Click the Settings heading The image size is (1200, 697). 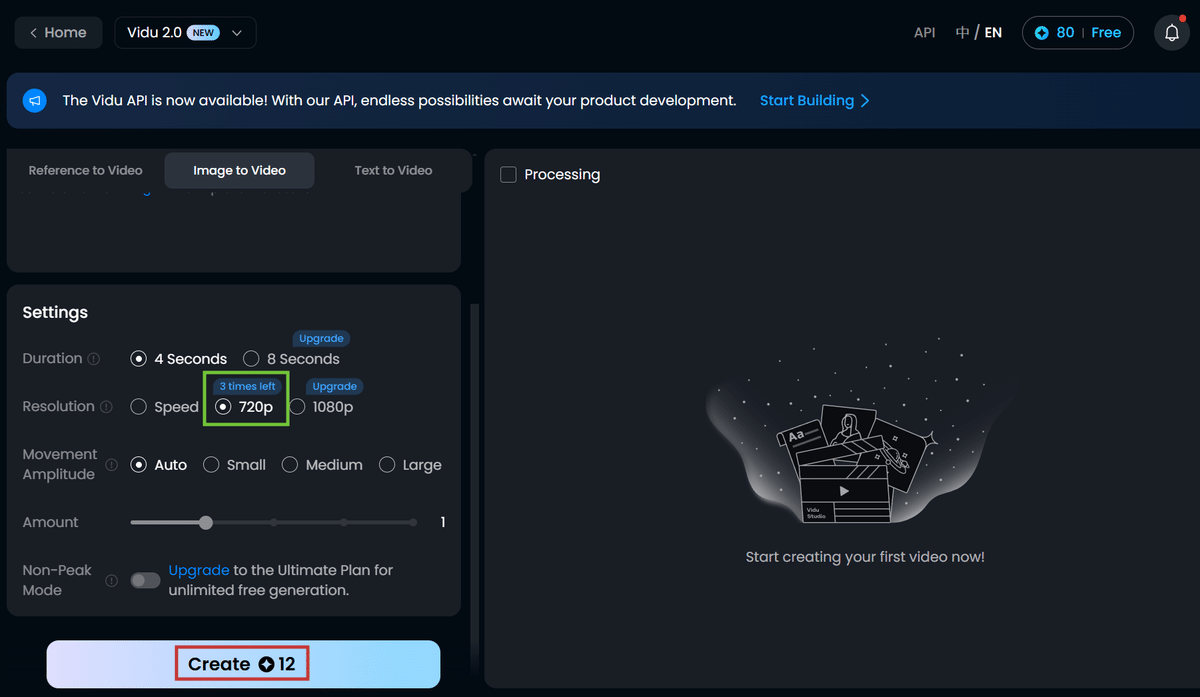55,313
